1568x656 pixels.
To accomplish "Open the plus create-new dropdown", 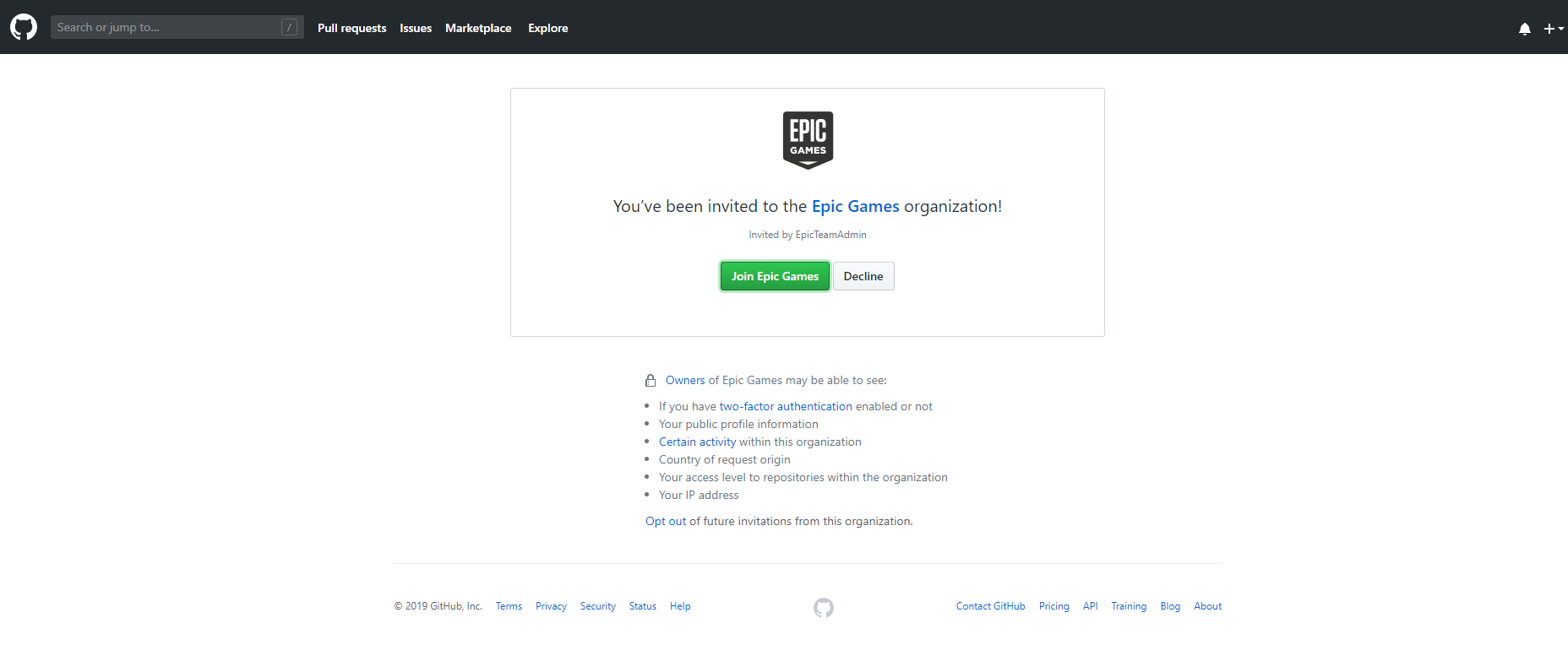I will 1554,29.
